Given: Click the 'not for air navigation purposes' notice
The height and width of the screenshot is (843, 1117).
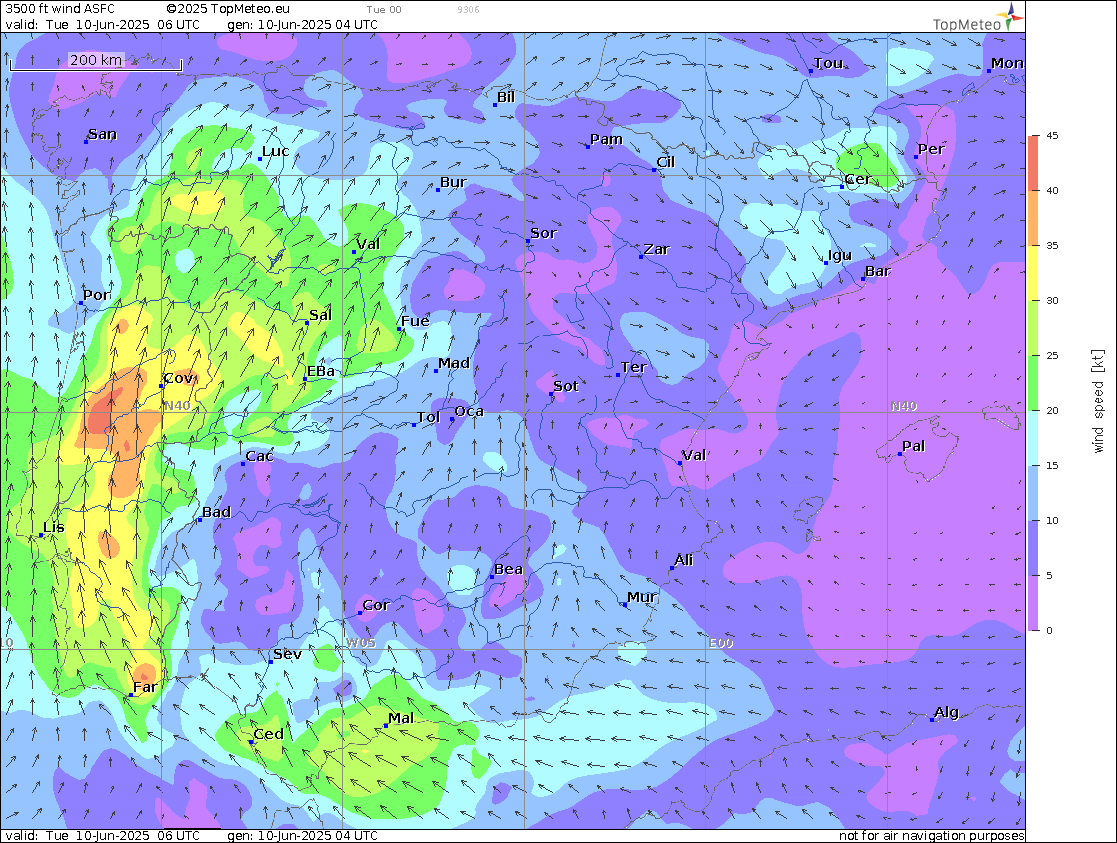Looking at the screenshot, I should (x=931, y=835).
